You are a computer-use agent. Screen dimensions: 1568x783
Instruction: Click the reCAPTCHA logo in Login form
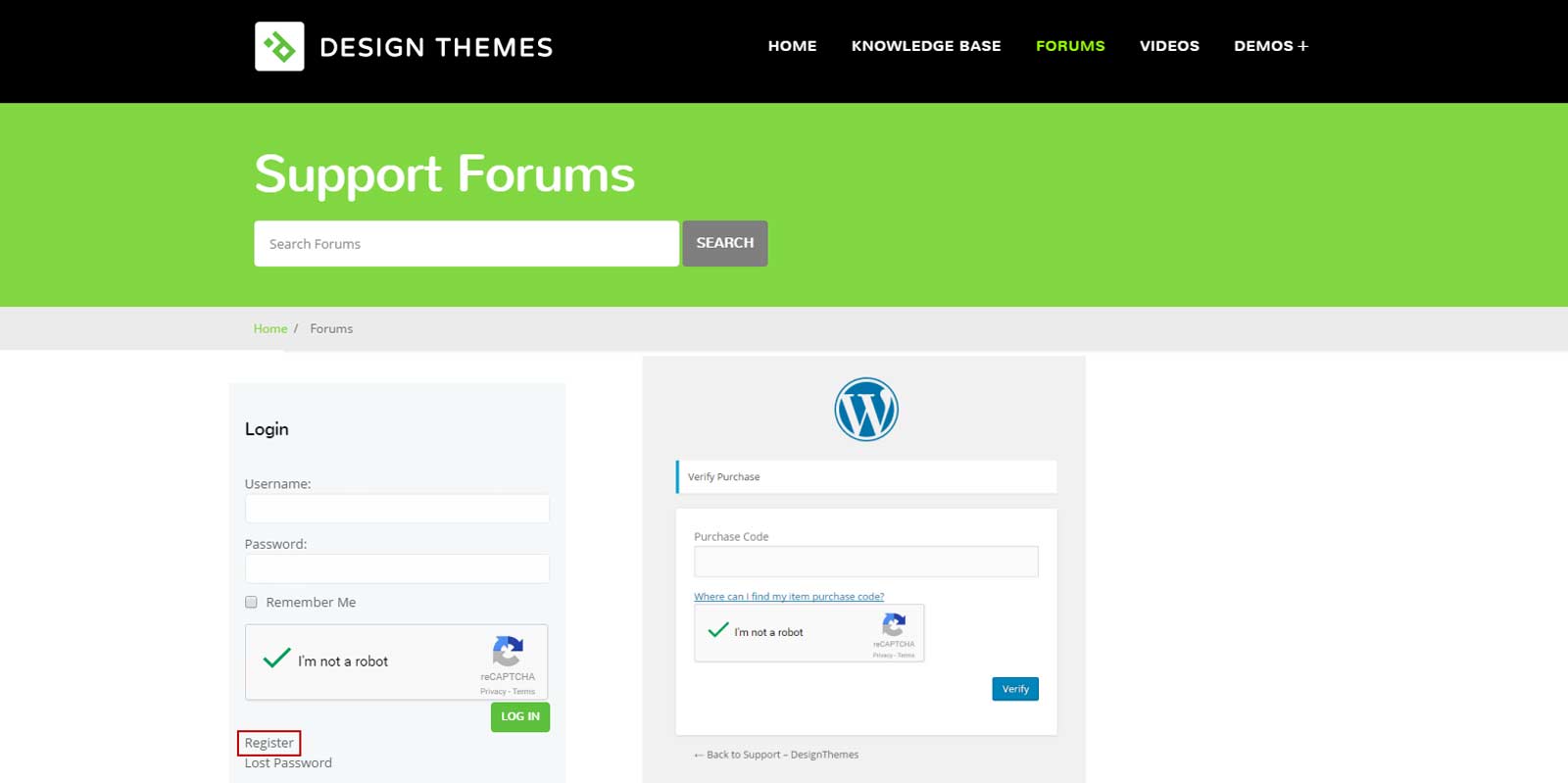[508, 652]
